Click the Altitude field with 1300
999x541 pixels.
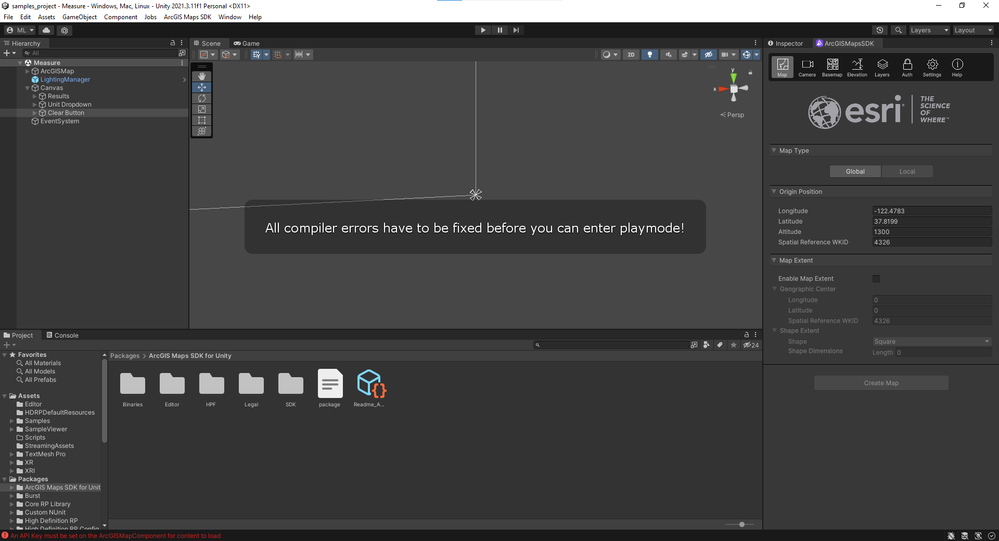click(x=931, y=232)
